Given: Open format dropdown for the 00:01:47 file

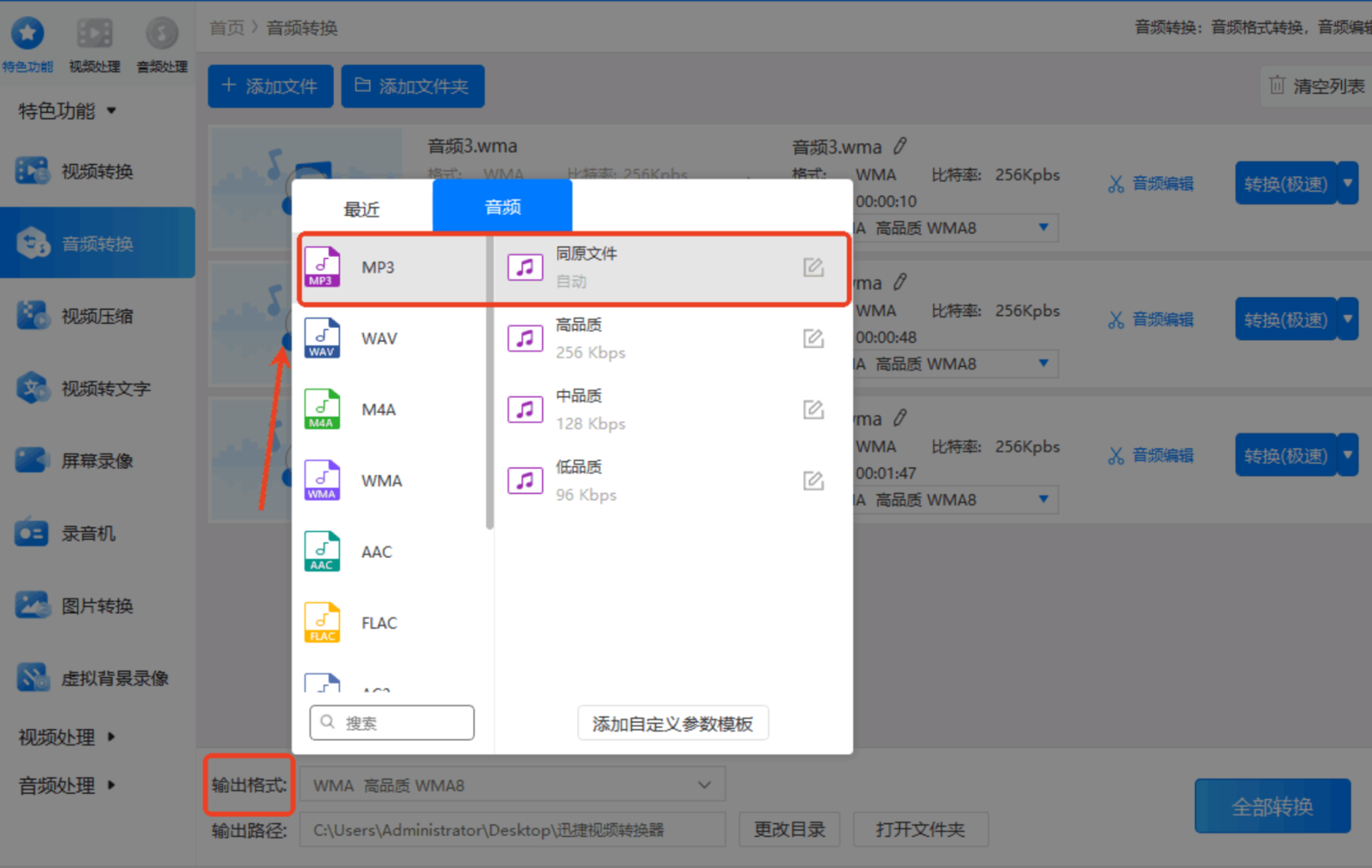Looking at the screenshot, I should [1043, 500].
